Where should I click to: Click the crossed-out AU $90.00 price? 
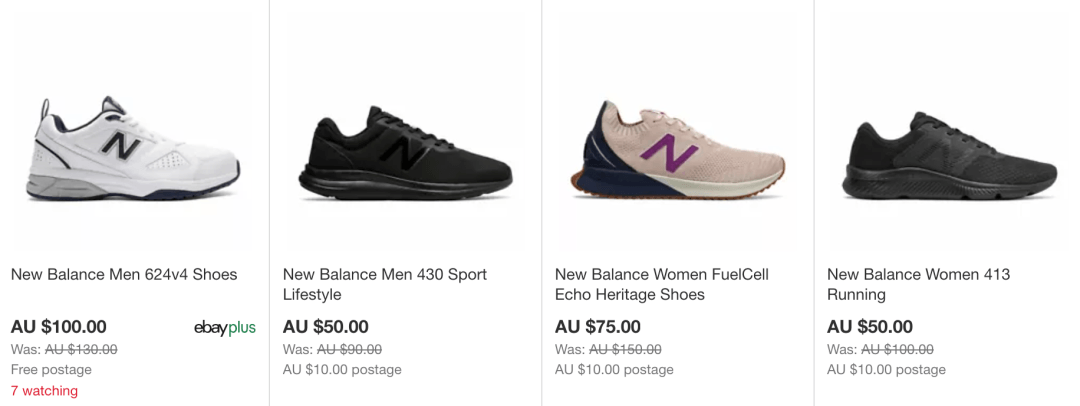(x=349, y=349)
